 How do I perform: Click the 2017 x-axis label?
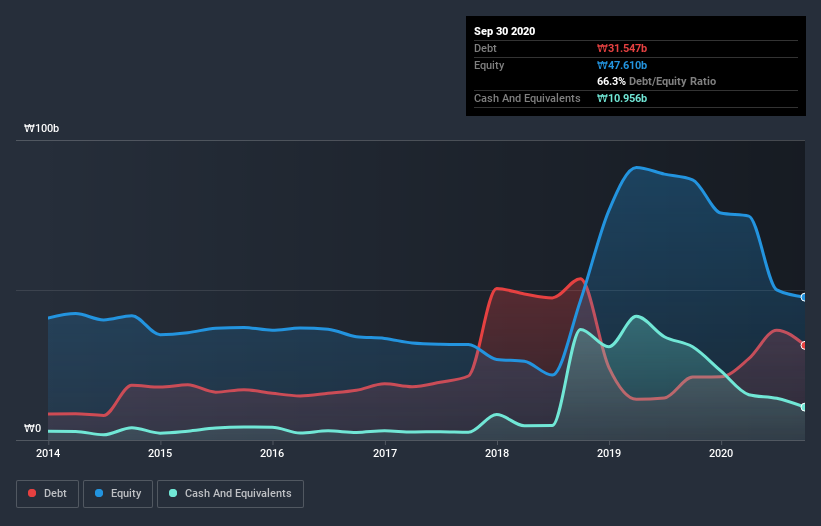tap(385, 453)
